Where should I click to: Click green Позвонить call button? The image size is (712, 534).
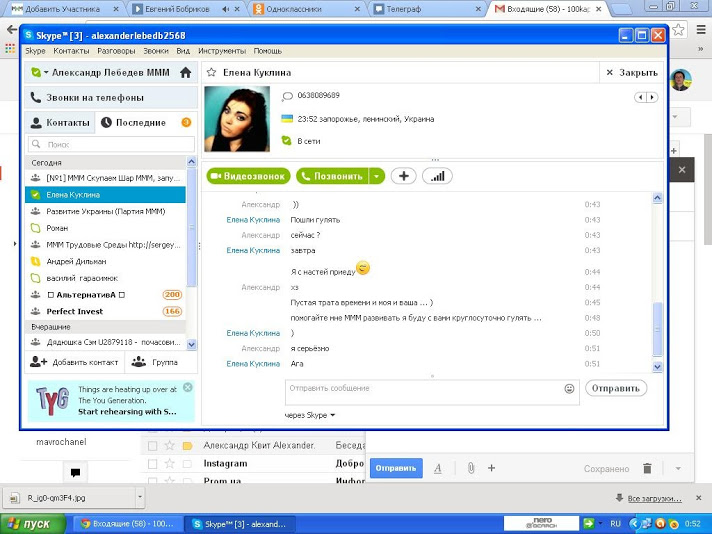[332, 176]
